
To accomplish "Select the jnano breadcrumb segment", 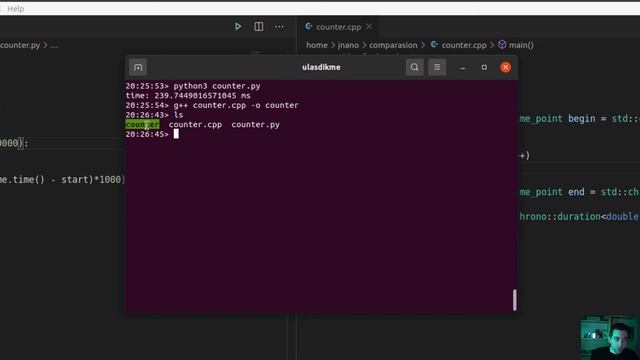I will point(348,45).
